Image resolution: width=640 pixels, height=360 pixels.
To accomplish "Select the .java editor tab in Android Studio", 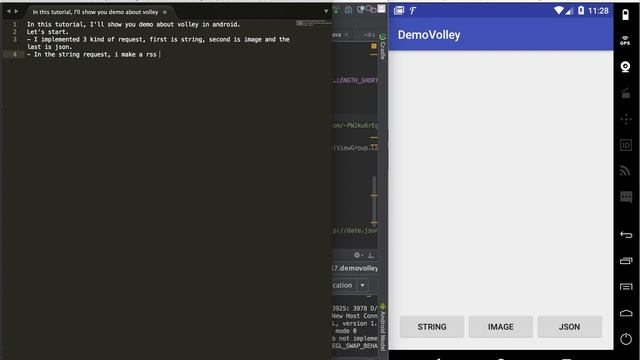I will tap(341, 35).
